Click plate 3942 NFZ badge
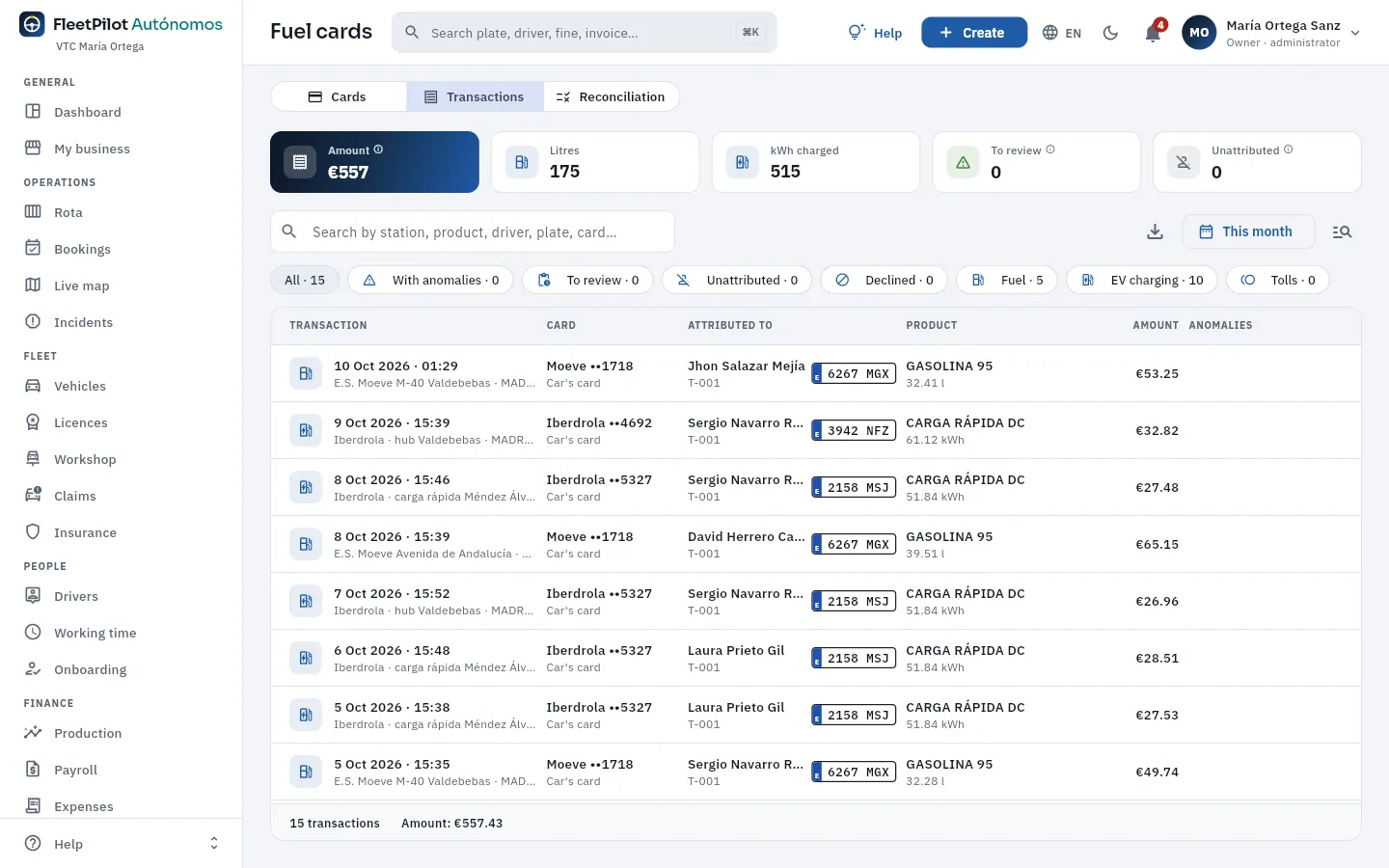 (854, 430)
